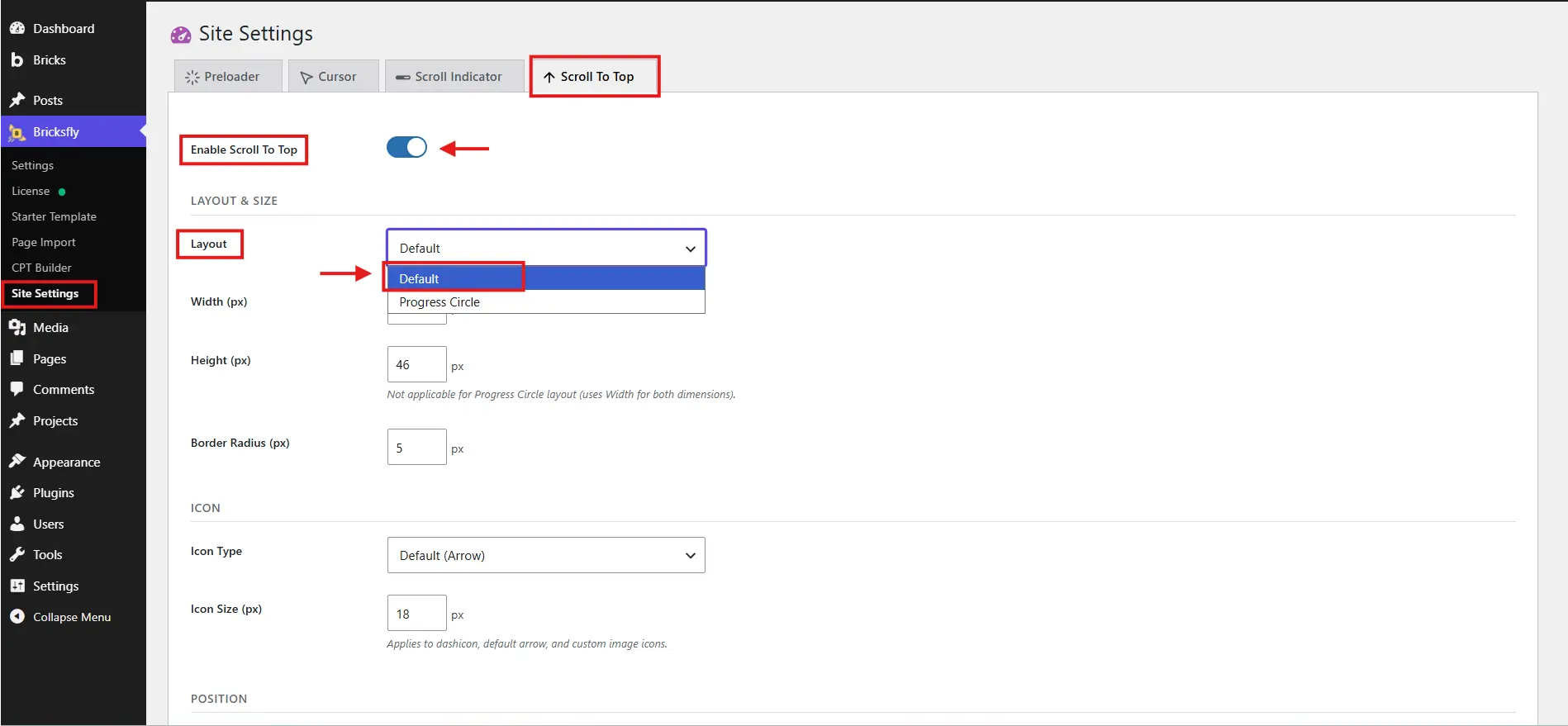
Task: Switch to the Scroll Indicator tab
Action: (x=454, y=76)
